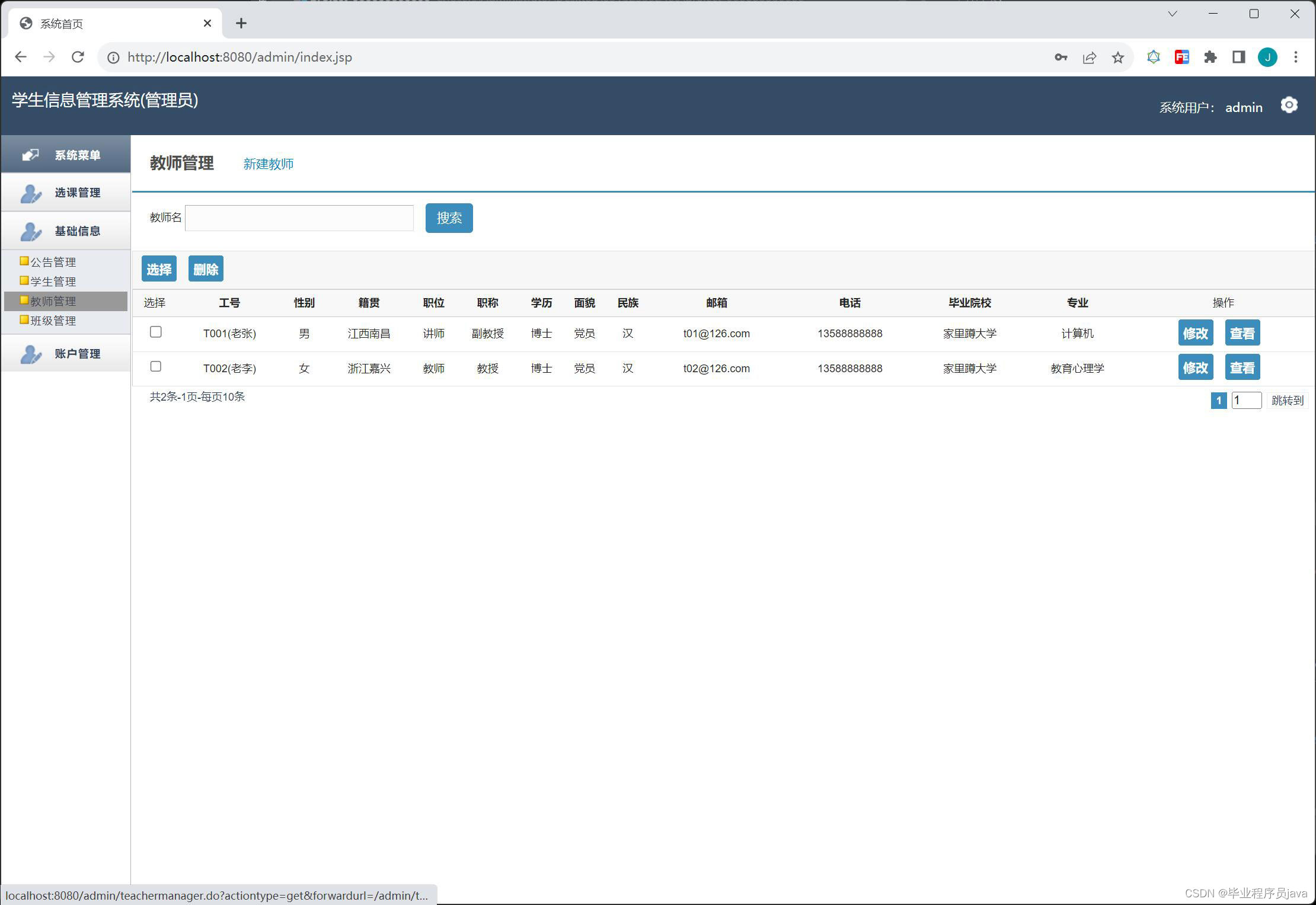This screenshot has height=905, width=1316.
Task: Toggle the browser side panel icon
Action: click(x=1238, y=57)
